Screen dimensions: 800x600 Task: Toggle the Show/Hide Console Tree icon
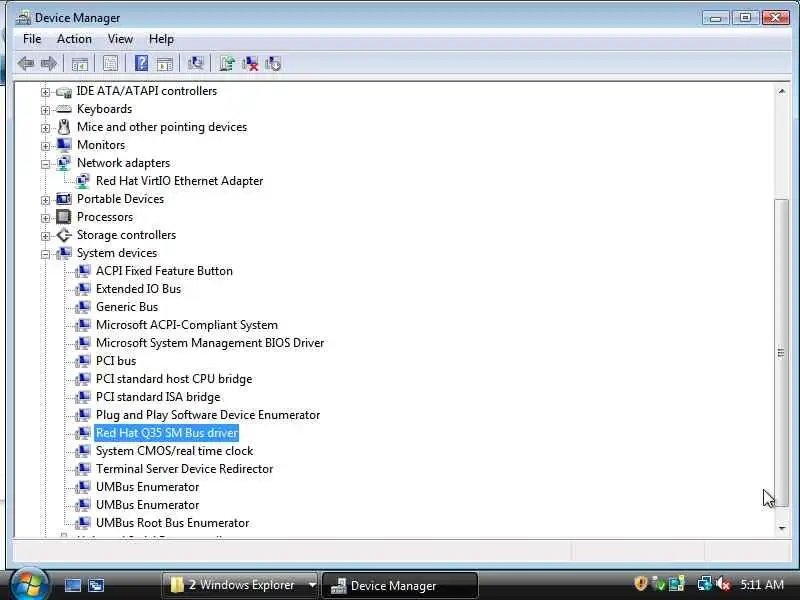click(x=80, y=64)
